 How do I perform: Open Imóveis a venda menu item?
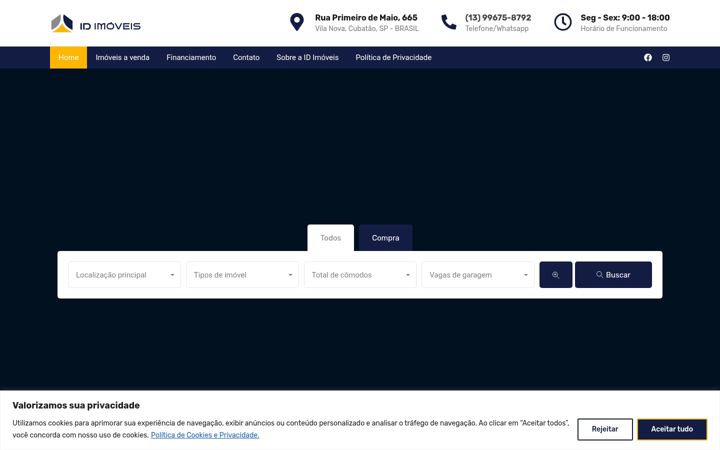122,57
